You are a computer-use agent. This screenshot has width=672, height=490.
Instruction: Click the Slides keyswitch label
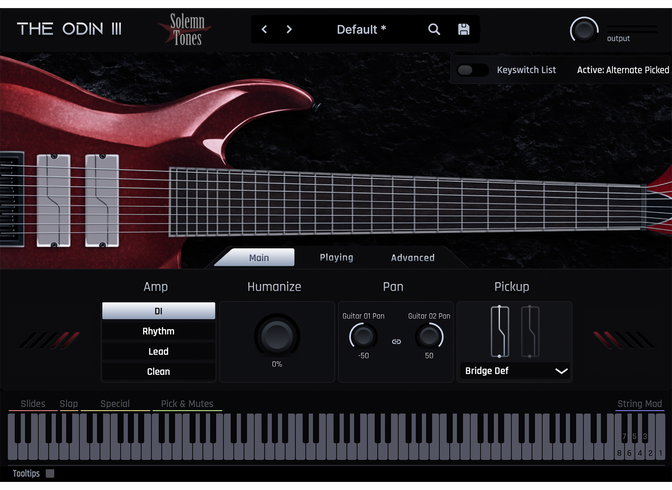click(33, 403)
